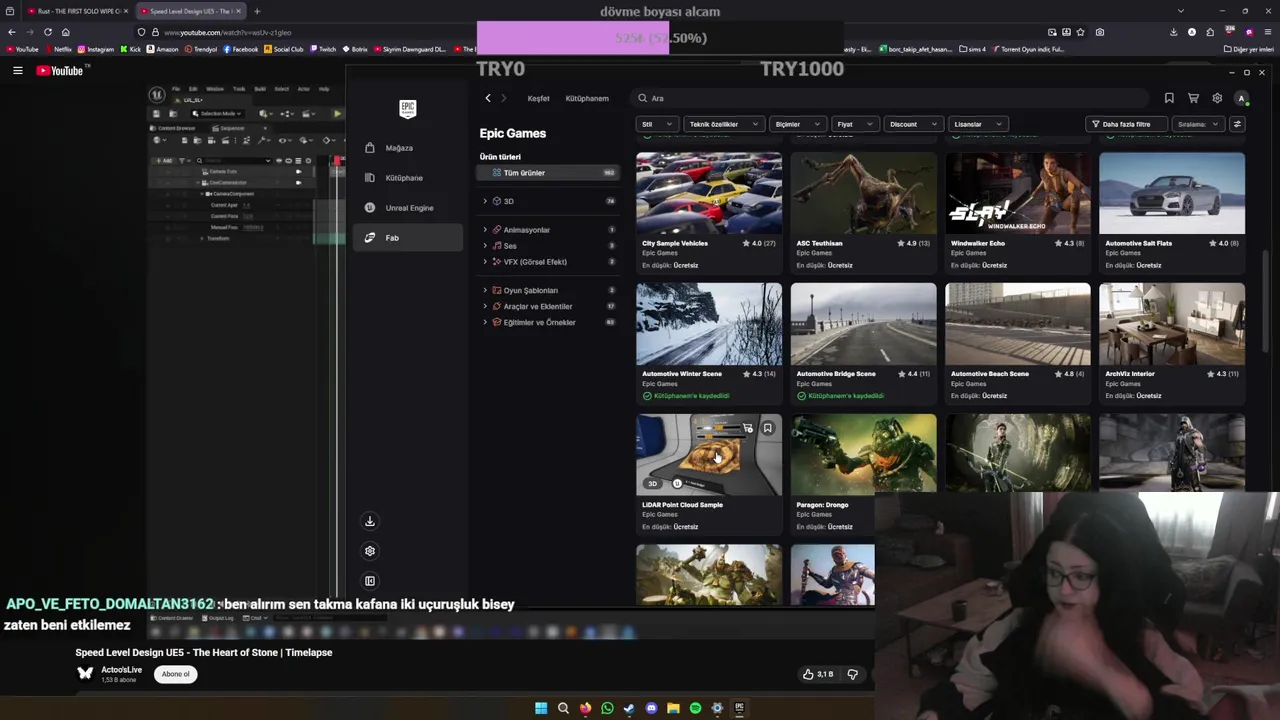Open ASC Teuthisan thumbnail

[x=864, y=193]
